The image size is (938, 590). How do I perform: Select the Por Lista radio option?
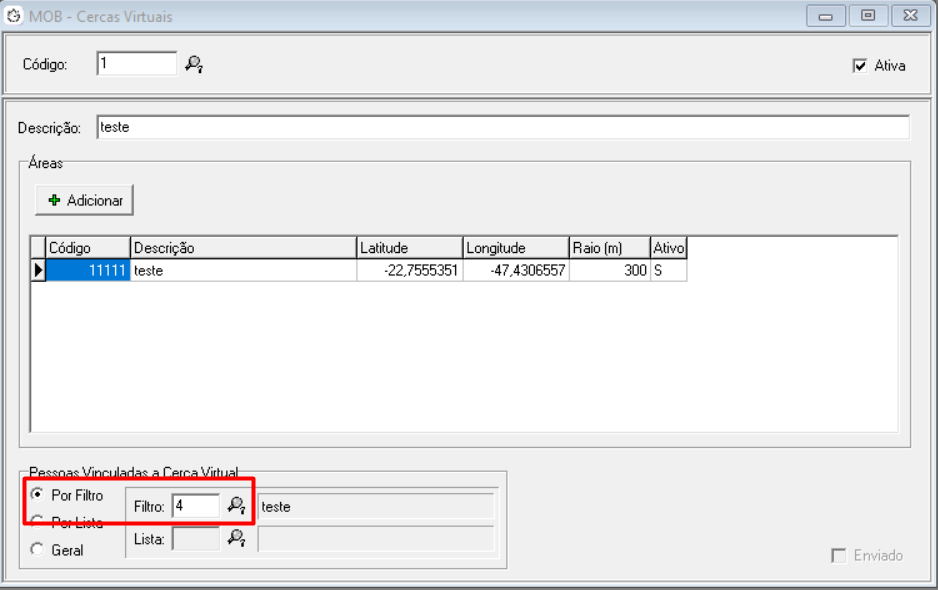click(37, 522)
